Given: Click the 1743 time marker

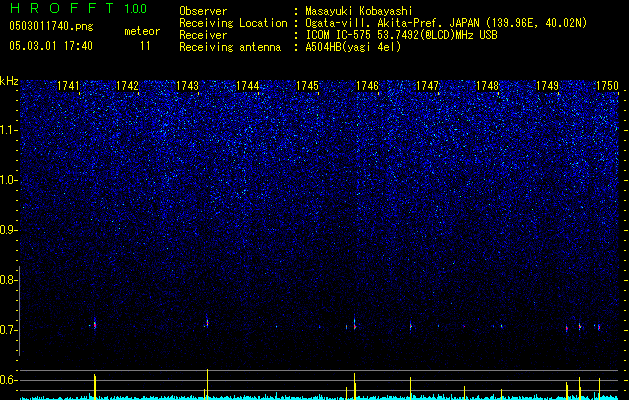Looking at the screenshot, I should click(x=187, y=86).
